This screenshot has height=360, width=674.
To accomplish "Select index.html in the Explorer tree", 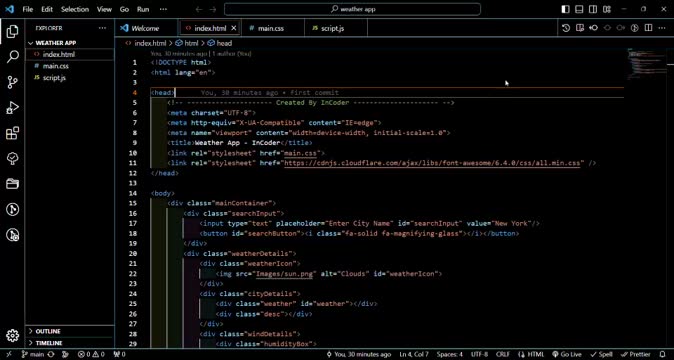I will tap(70, 55).
